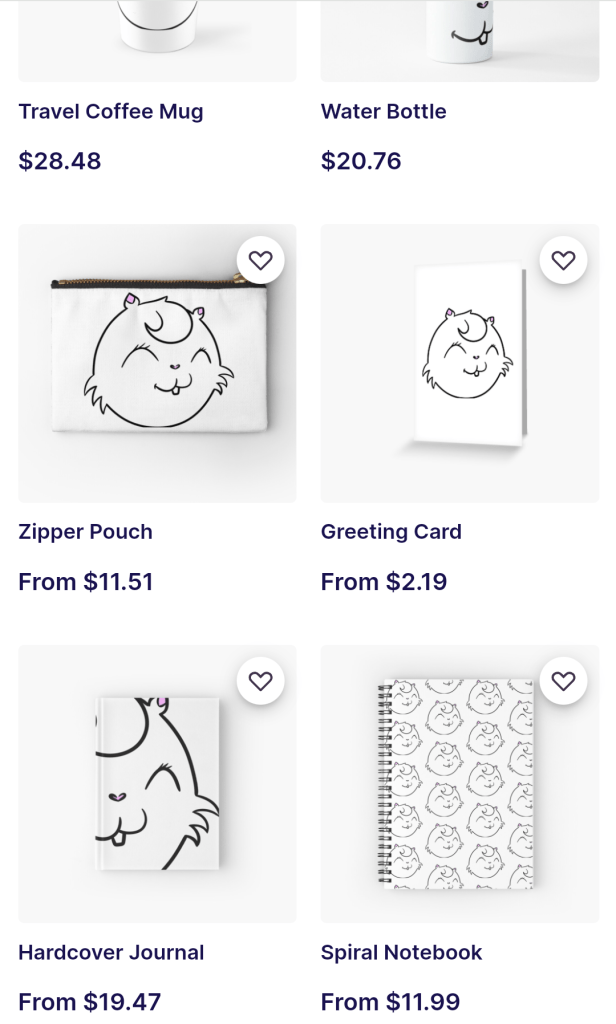This screenshot has height=1024, width=616.
Task: Open the Hardcover Journal product image
Action: pyautogui.click(x=157, y=784)
